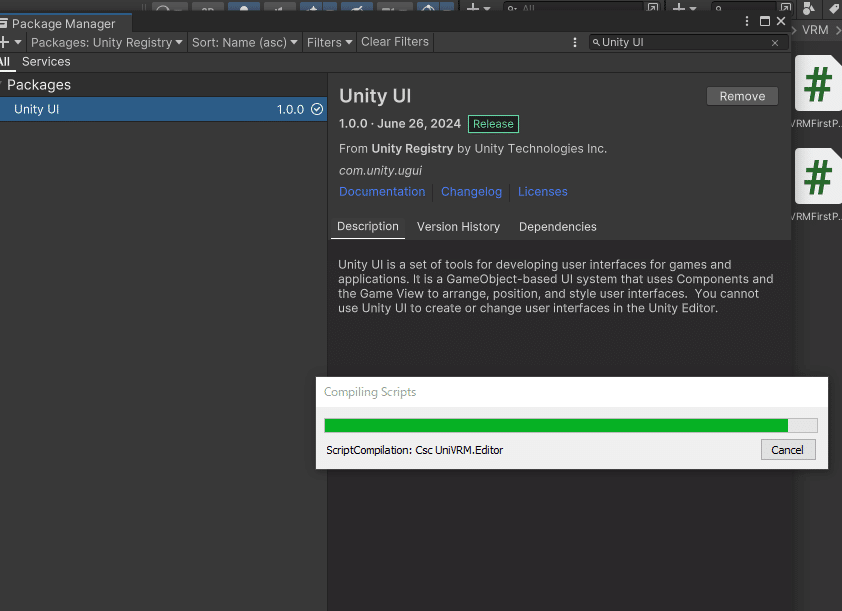
Task: Click the green Release tag
Action: pos(493,124)
